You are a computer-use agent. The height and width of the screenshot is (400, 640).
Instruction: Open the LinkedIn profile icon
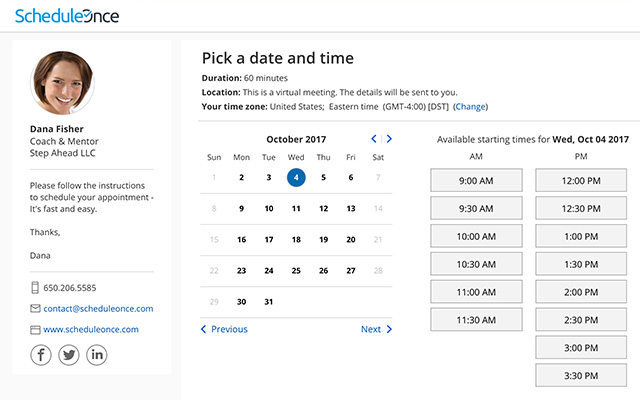(97, 354)
